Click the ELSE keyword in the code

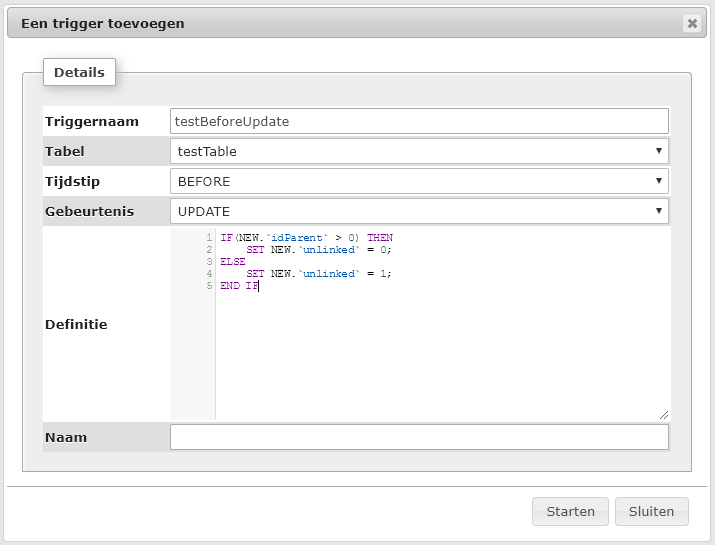click(233, 261)
